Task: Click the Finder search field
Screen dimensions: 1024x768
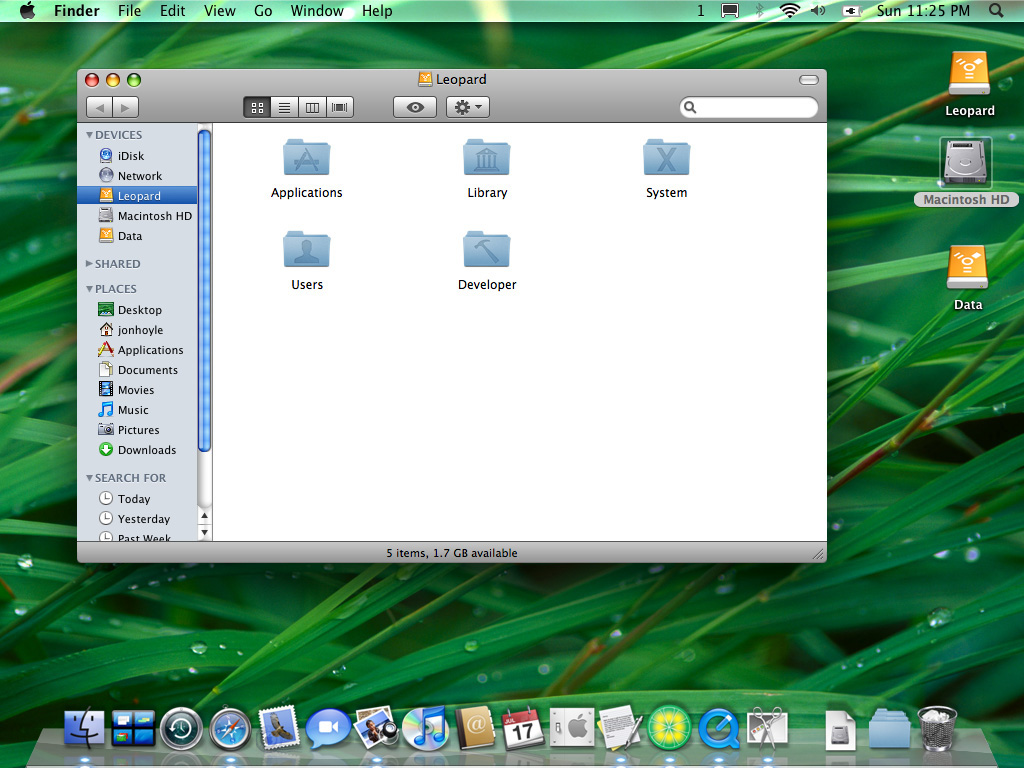Action: coord(748,107)
